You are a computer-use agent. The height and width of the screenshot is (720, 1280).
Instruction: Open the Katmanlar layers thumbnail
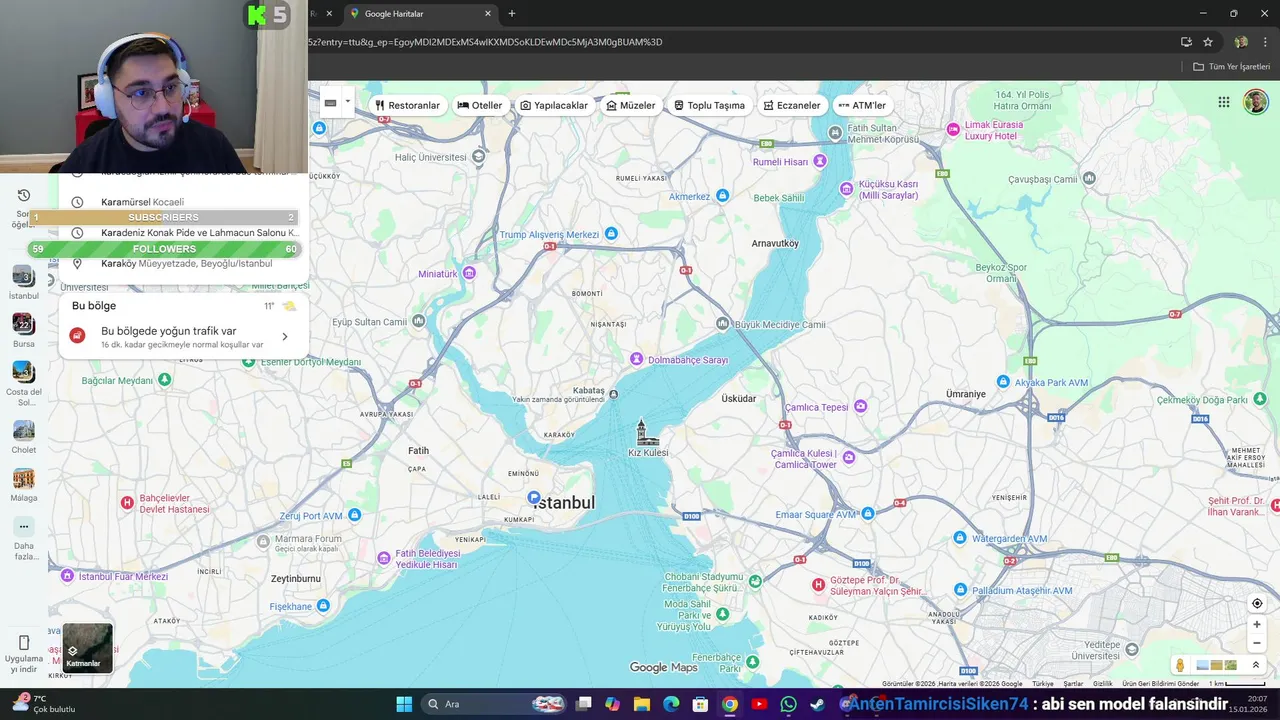(x=87, y=648)
